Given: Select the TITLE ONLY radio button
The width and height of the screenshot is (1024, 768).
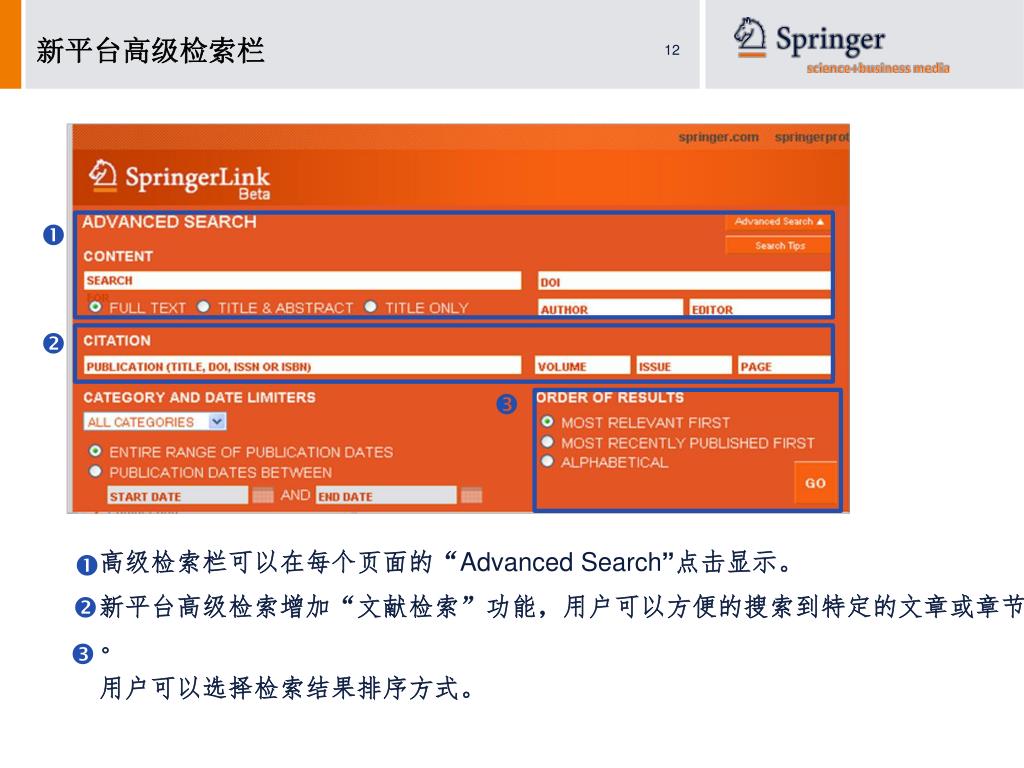Looking at the screenshot, I should (x=371, y=306).
